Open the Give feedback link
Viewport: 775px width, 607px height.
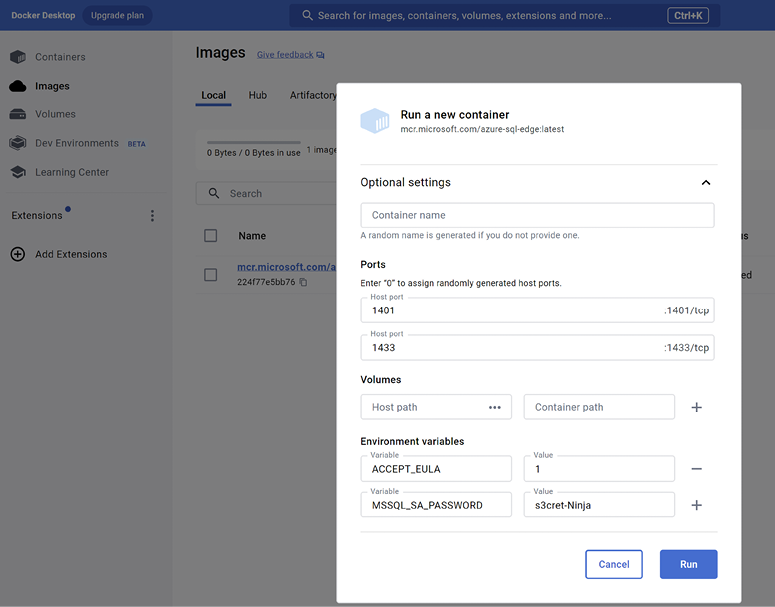click(285, 54)
